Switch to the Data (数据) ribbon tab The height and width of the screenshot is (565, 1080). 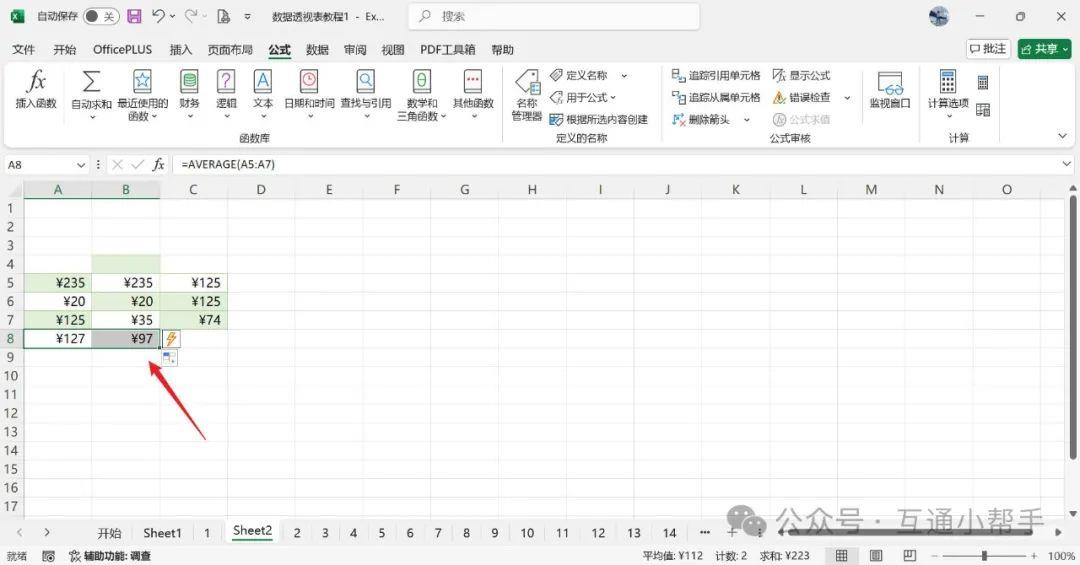pos(317,50)
